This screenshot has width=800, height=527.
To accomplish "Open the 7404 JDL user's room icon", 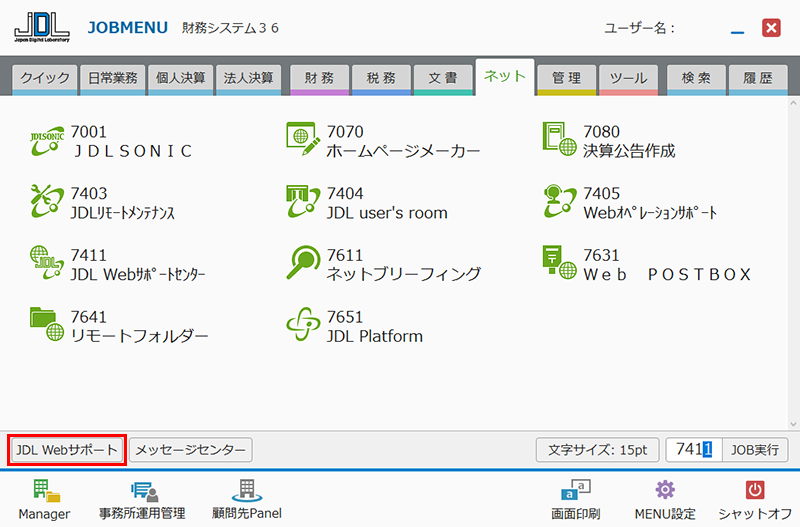I will coord(303,202).
